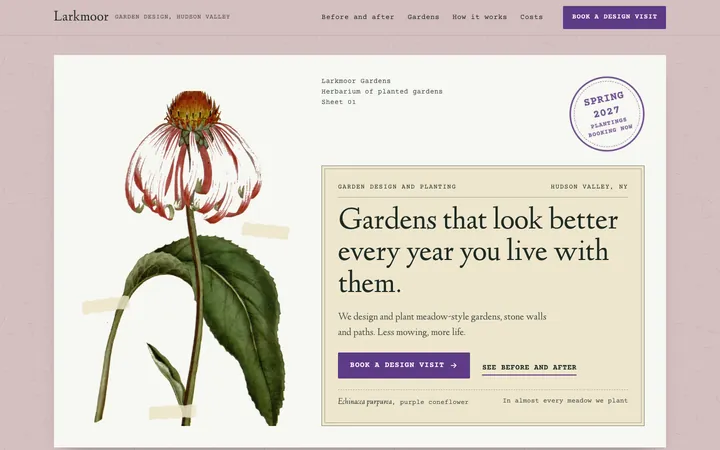720x450 pixels.
Task: Open How it works in navigation
Action: pos(479,17)
